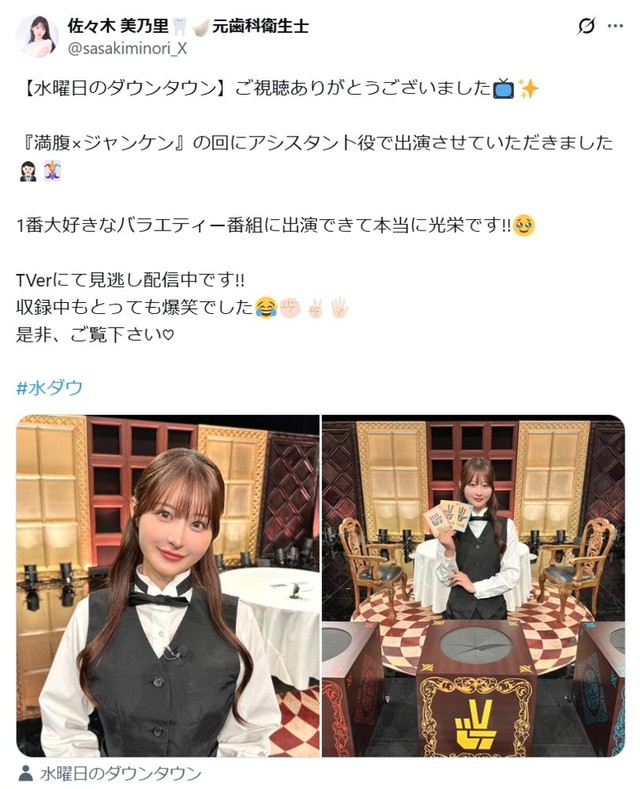Viewport: 640px width, 789px height.
Task: Click the tweet text line mentioning TVer
Action: (130, 280)
